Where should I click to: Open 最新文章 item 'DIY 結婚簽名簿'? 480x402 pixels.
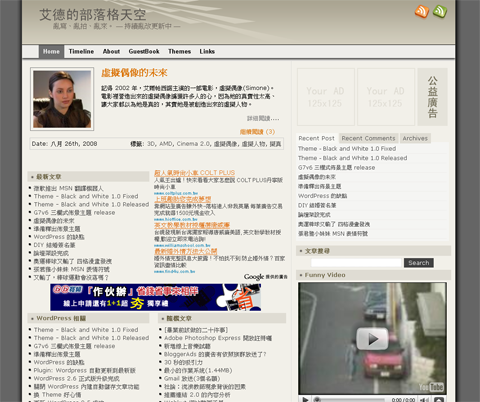[54, 245]
